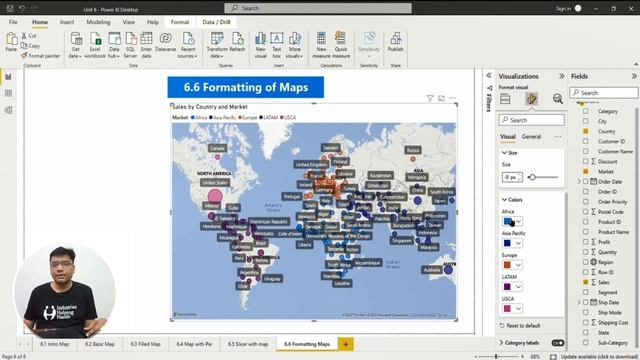Screen dimensions: 640x360
Task: Switch to the Modeling ribbon tab
Action: coord(98,22)
